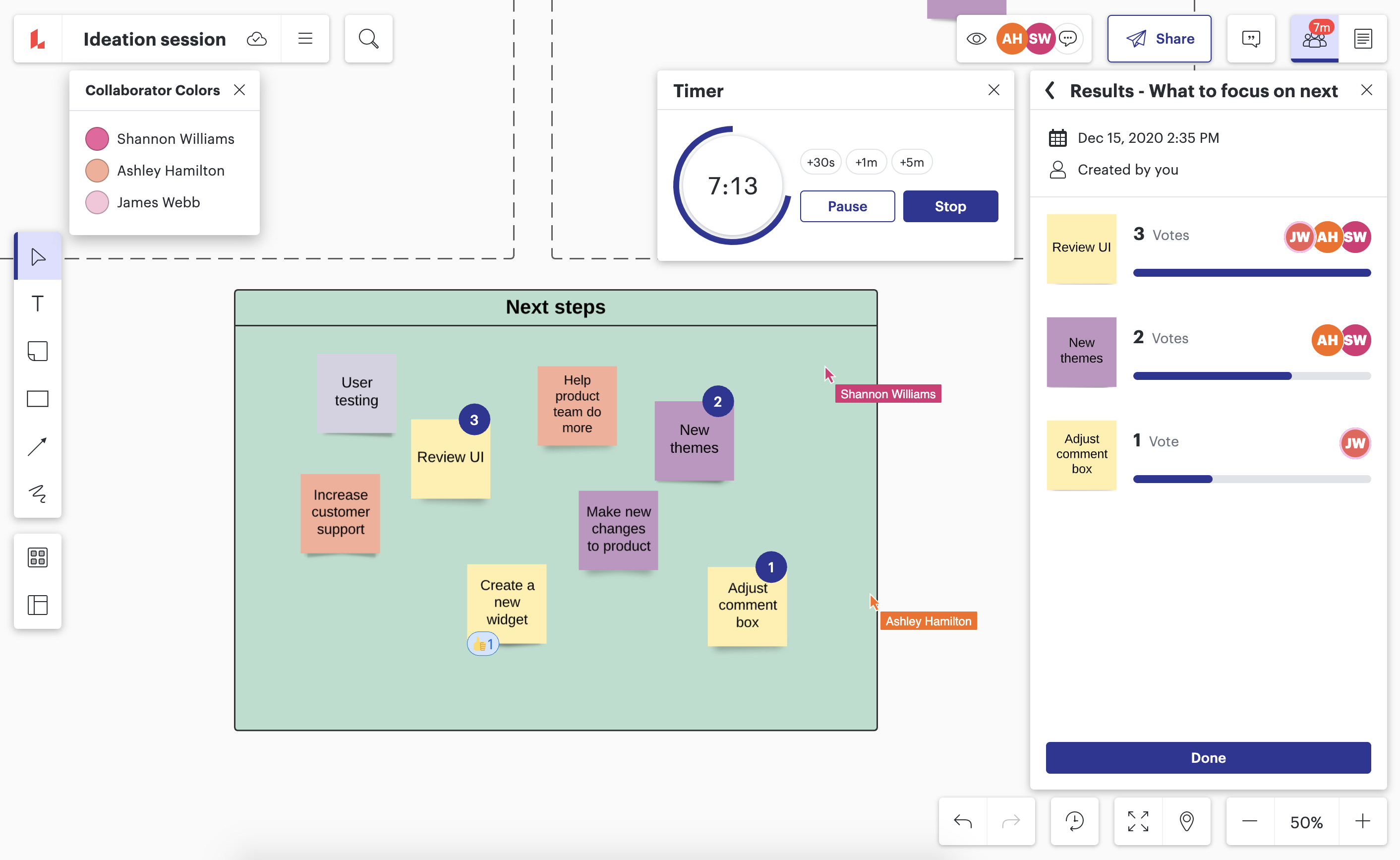Open the version history clock icon
The image size is (1400, 860).
point(1074,821)
